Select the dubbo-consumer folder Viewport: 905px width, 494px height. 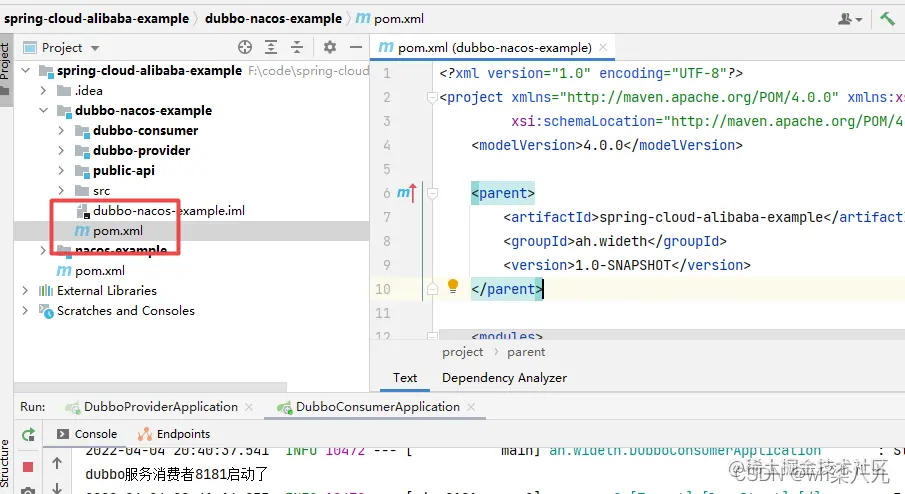point(145,130)
